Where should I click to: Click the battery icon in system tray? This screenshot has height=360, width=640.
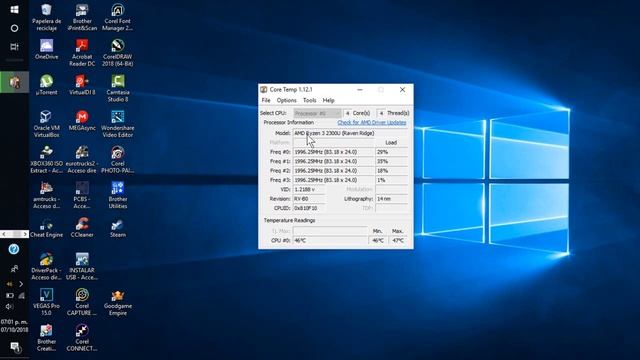tap(9, 295)
